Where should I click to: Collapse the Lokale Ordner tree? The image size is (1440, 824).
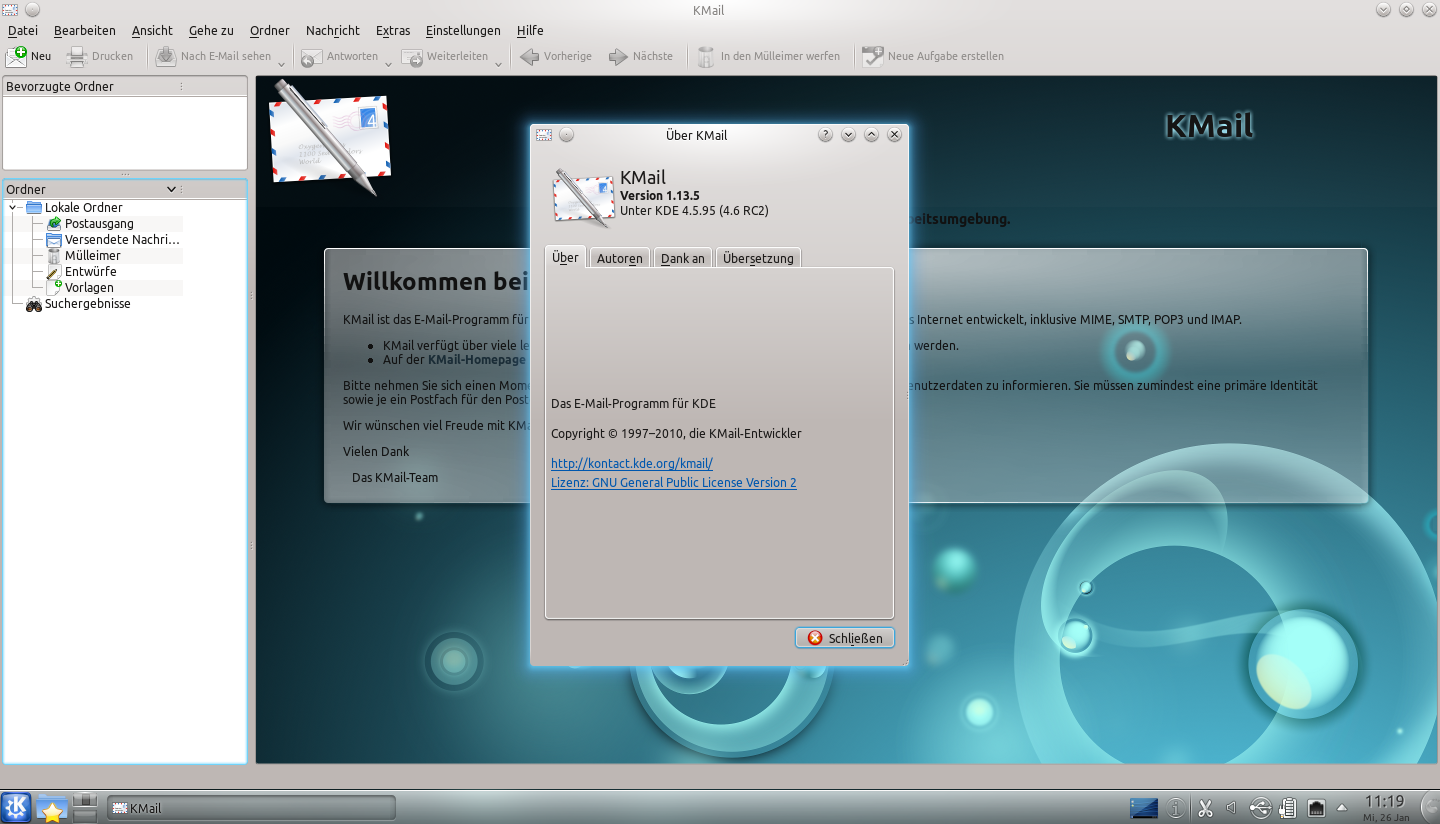pyautogui.click(x=14, y=207)
